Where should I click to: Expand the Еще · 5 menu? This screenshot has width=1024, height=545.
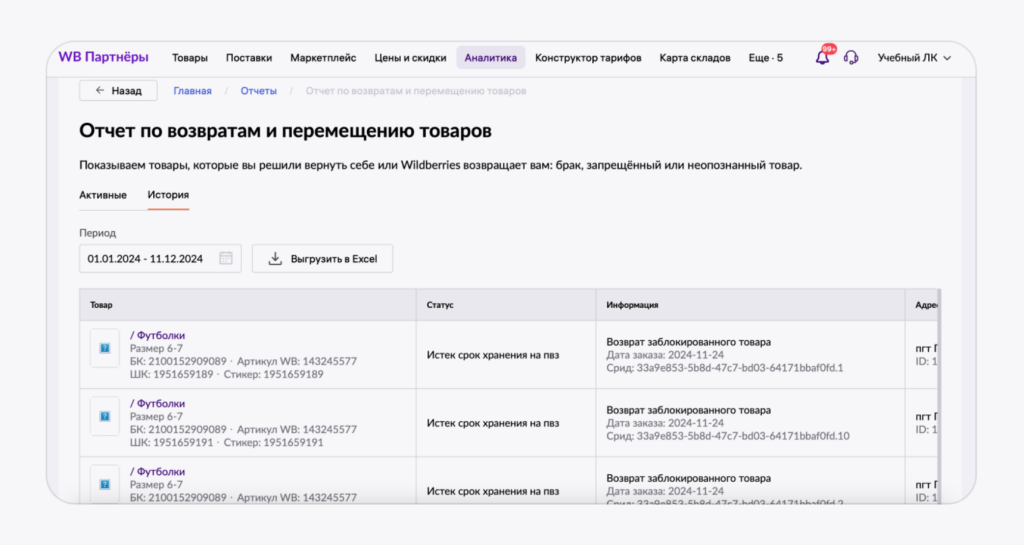(x=765, y=57)
